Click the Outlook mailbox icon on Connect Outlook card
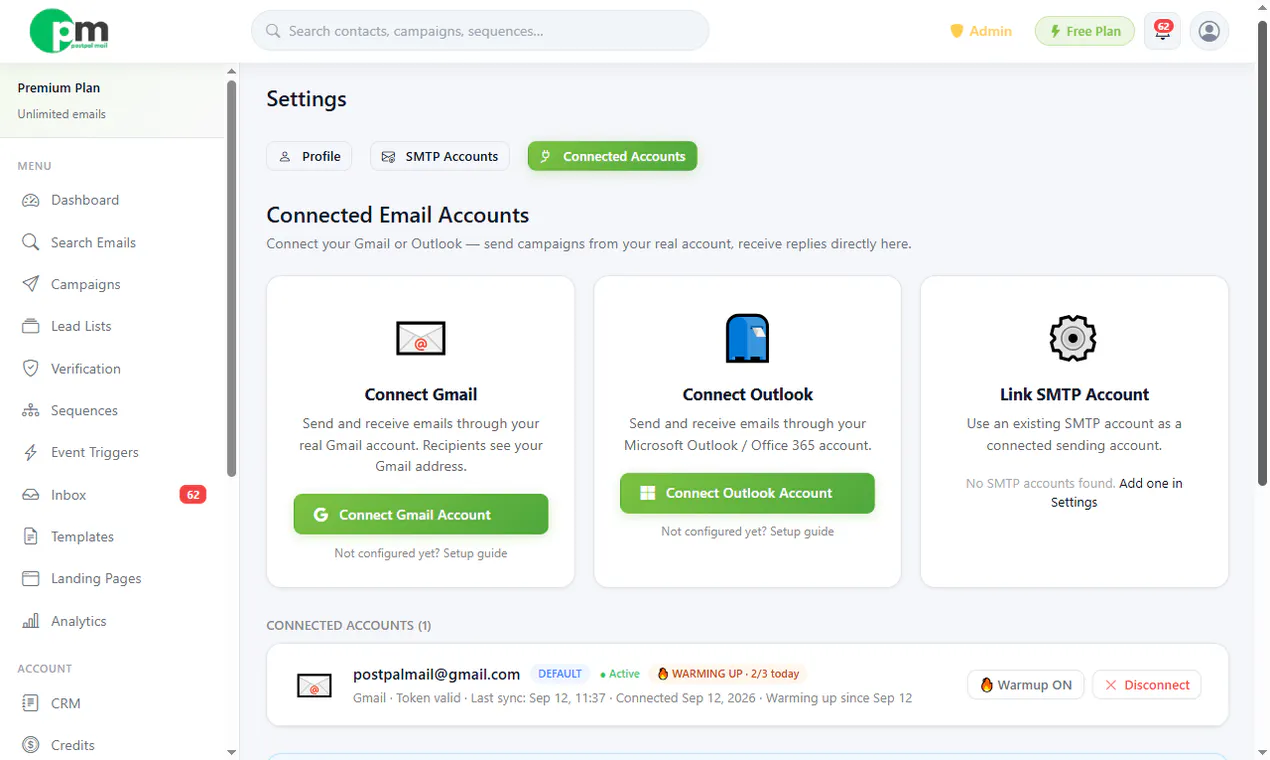The image size is (1270, 760). coord(747,338)
